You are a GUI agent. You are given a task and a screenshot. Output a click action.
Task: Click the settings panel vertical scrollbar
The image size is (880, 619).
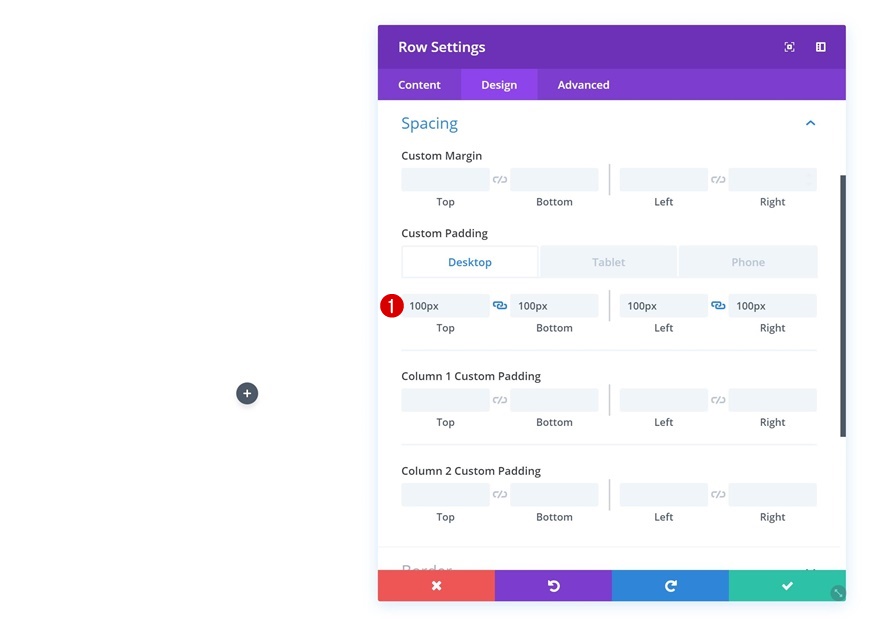[x=842, y=306]
